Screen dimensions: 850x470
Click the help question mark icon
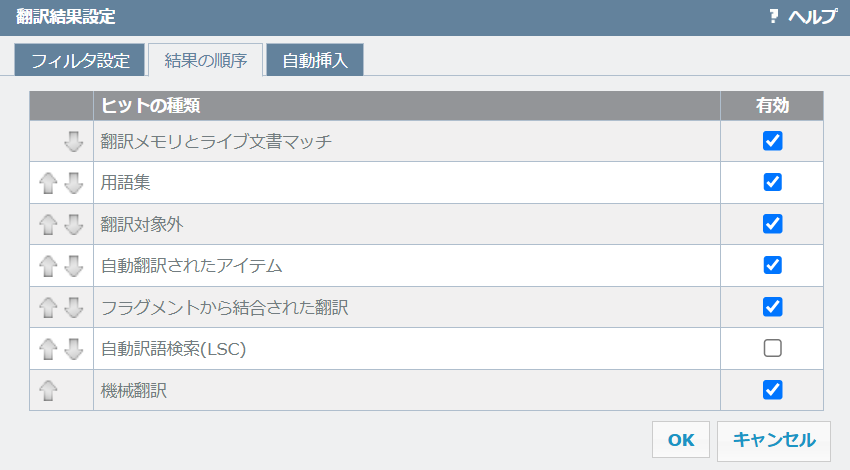click(773, 17)
